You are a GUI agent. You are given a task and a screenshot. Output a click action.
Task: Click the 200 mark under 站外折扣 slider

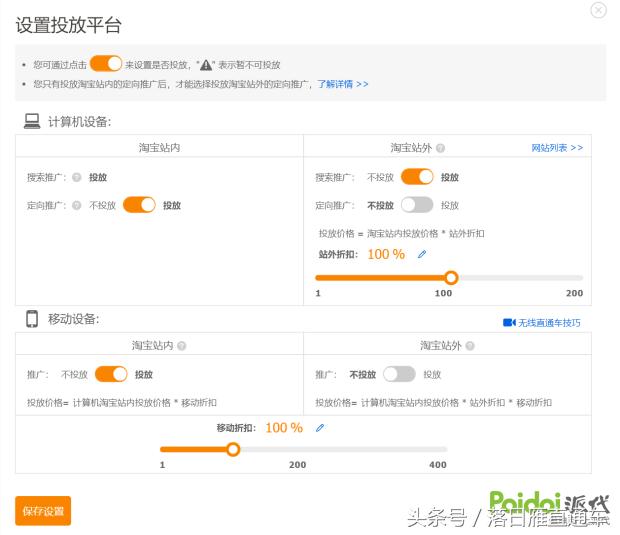point(574,293)
